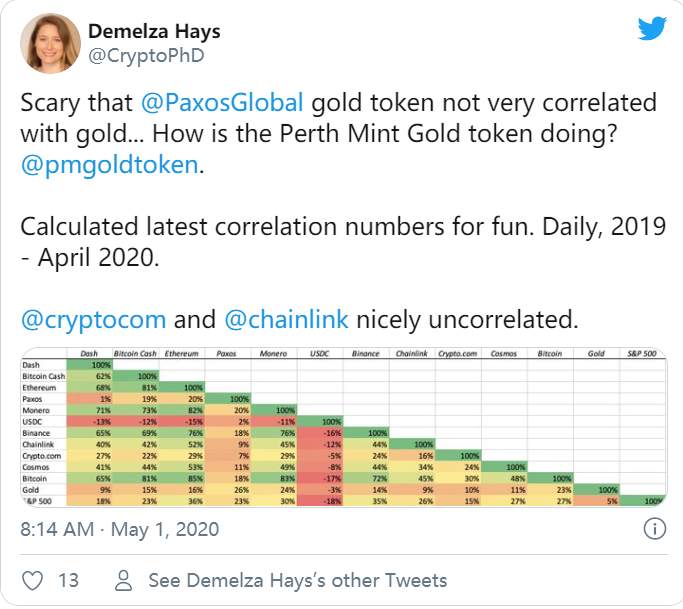The height and width of the screenshot is (609, 683).
Task: Open the @chainlink mention link
Action: [x=286, y=319]
